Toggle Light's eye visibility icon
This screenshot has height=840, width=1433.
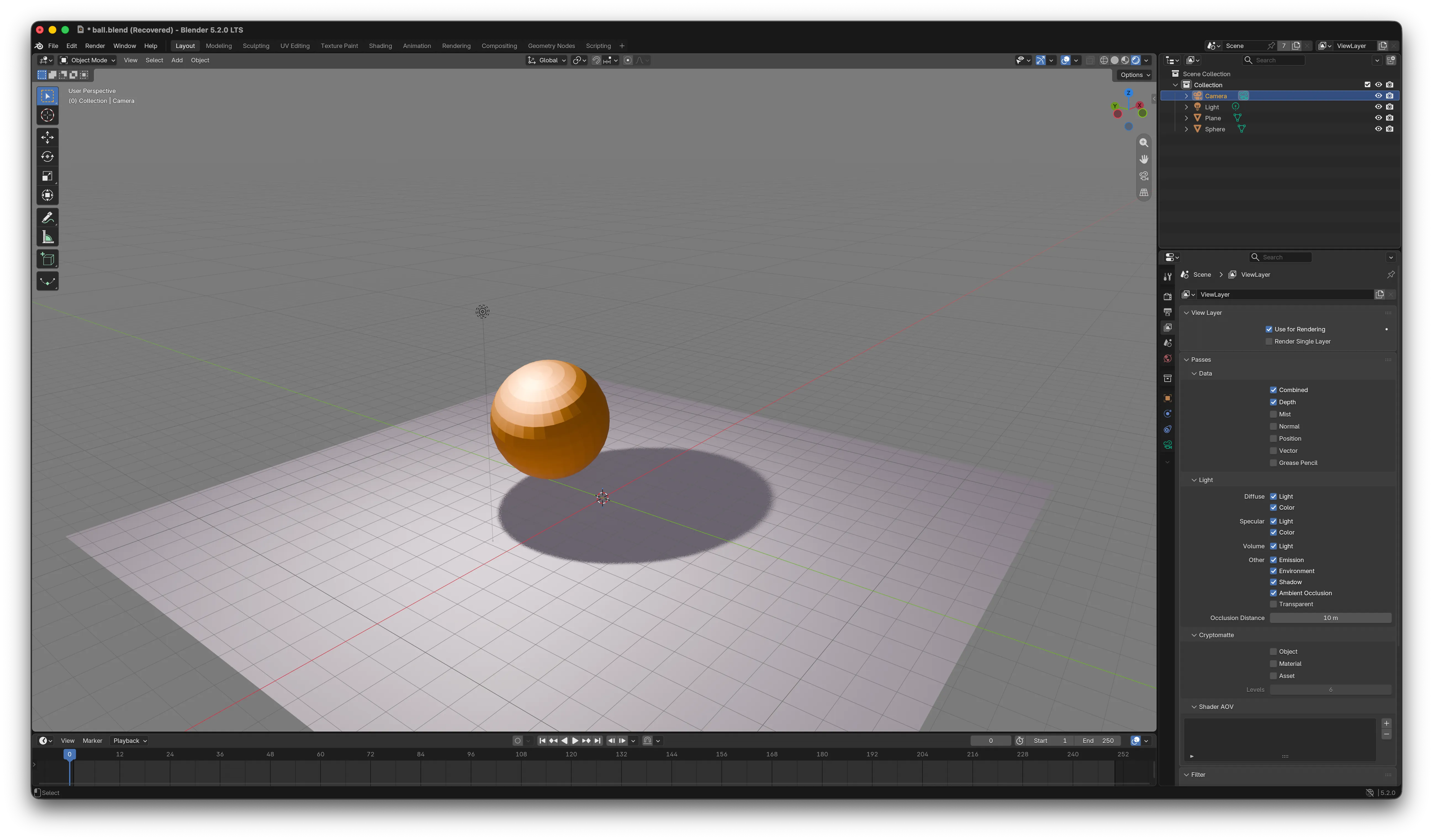pyautogui.click(x=1378, y=107)
